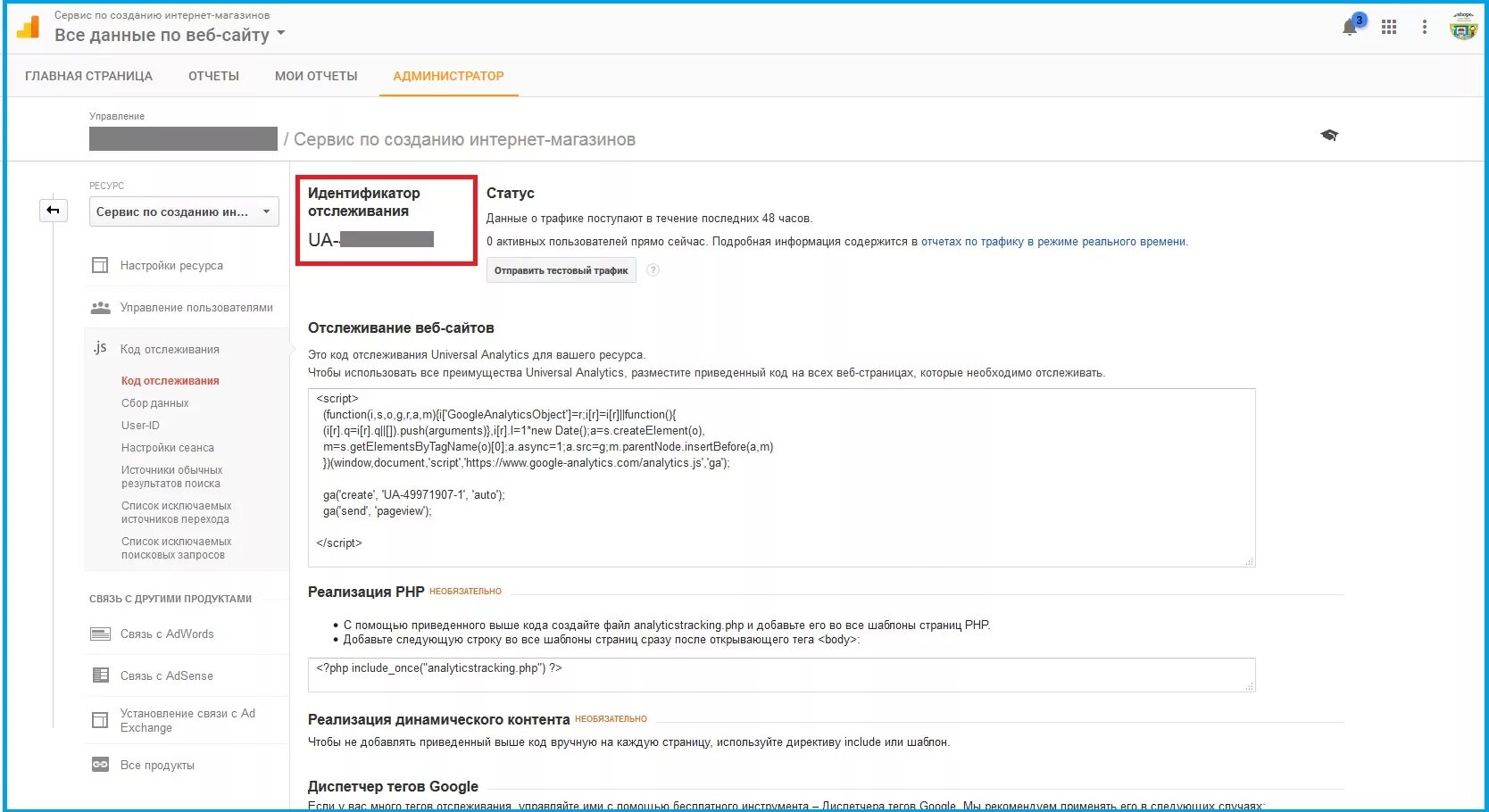Click the back arrow button in sidebar

pyautogui.click(x=54, y=211)
